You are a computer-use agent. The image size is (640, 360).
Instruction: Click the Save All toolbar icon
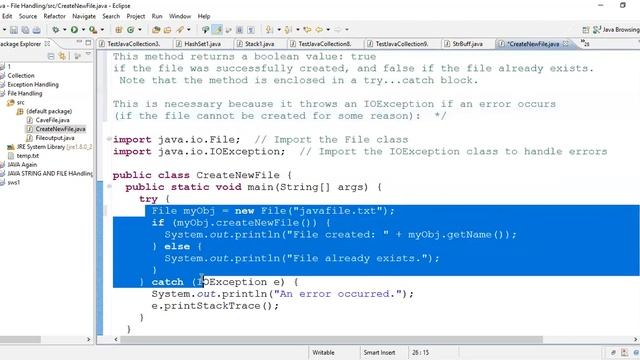tap(25, 30)
